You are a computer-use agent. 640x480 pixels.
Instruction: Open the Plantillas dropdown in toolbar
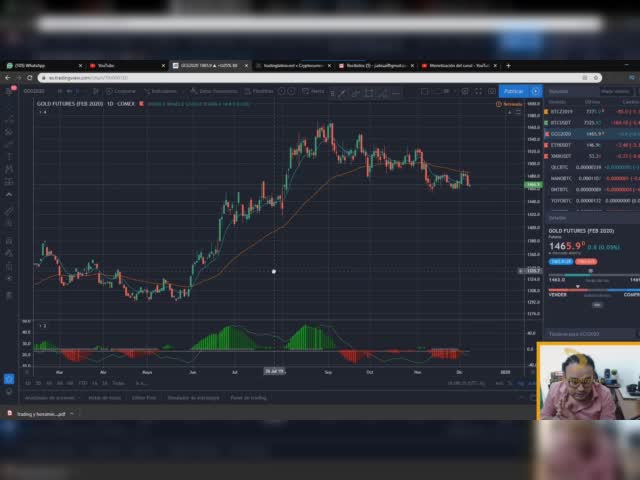pos(259,91)
